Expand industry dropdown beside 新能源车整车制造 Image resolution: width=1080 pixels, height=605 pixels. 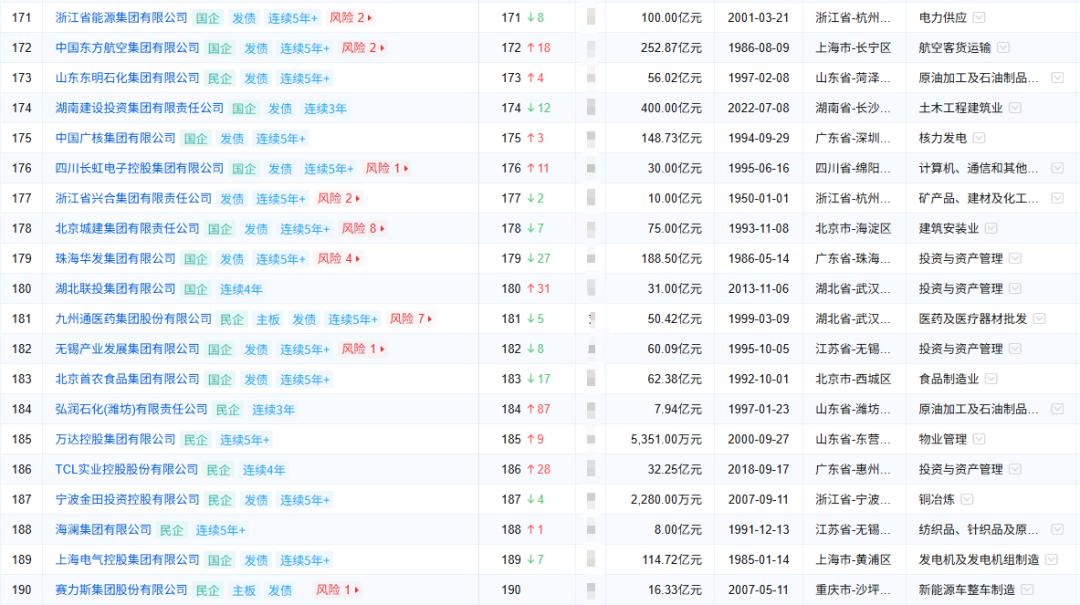pyautogui.click(x=1027, y=590)
